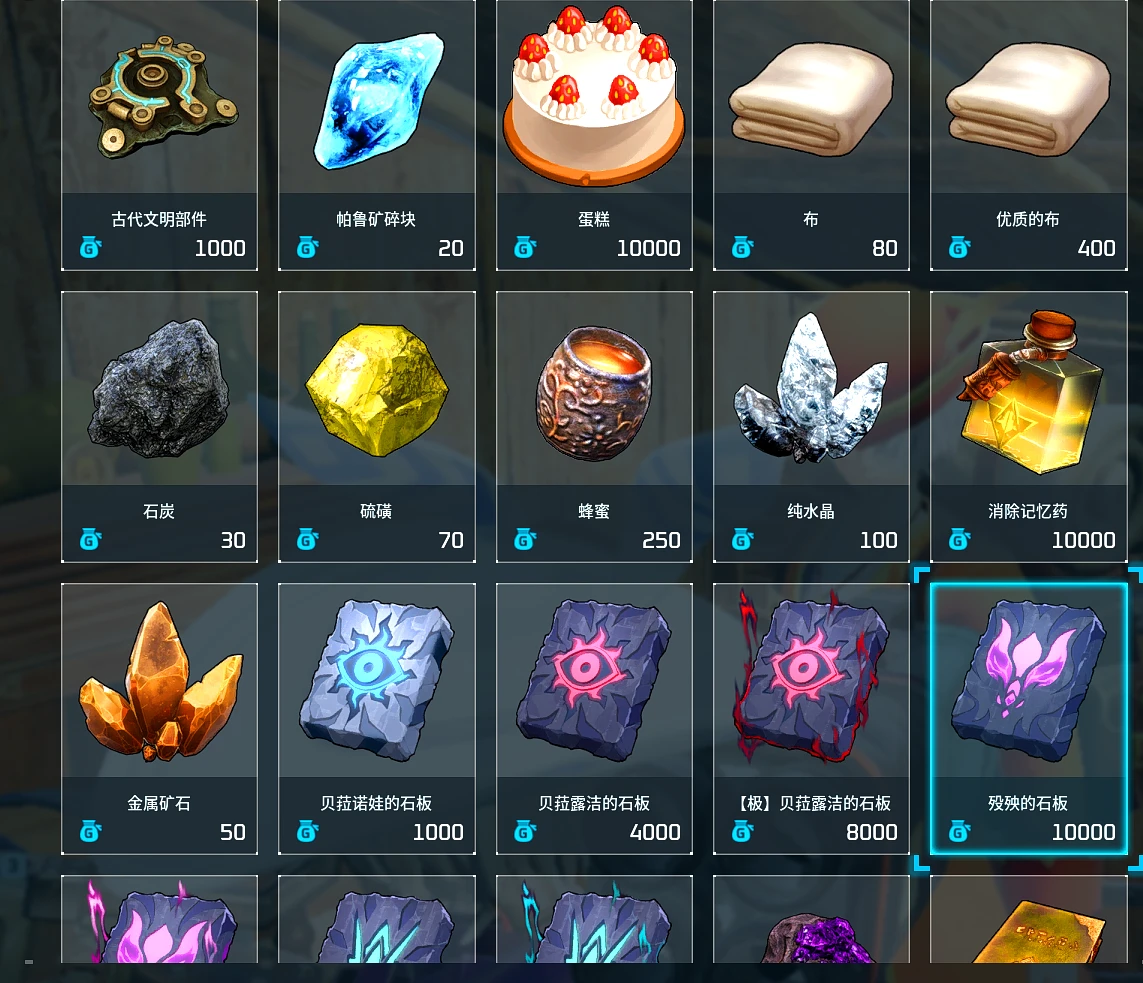
Task: Click the 10000 price under 蛋糕
Action: point(648,248)
